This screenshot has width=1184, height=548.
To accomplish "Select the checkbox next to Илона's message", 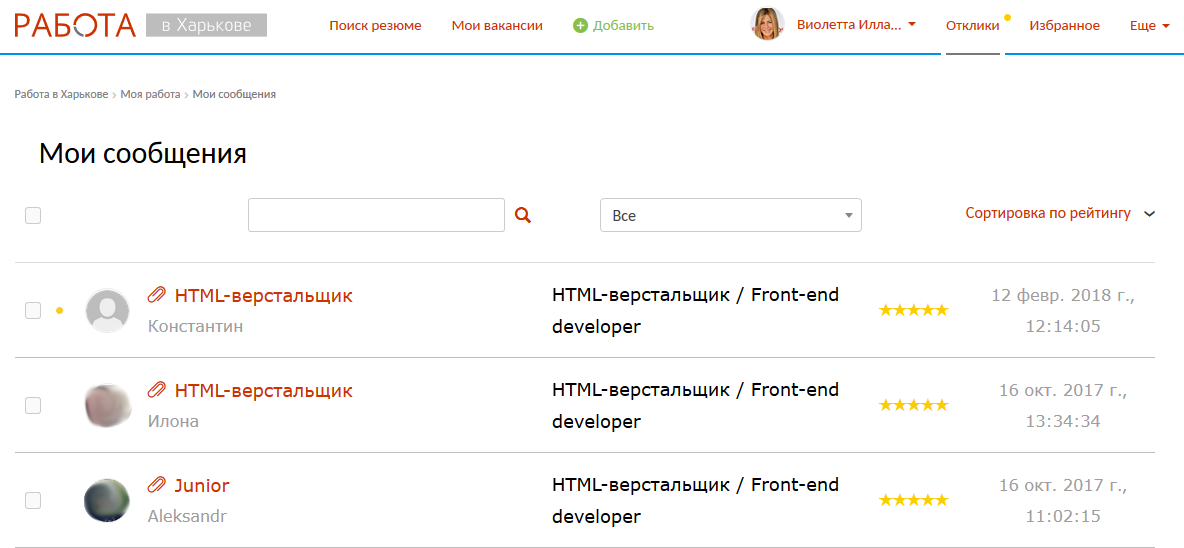I will [x=33, y=406].
